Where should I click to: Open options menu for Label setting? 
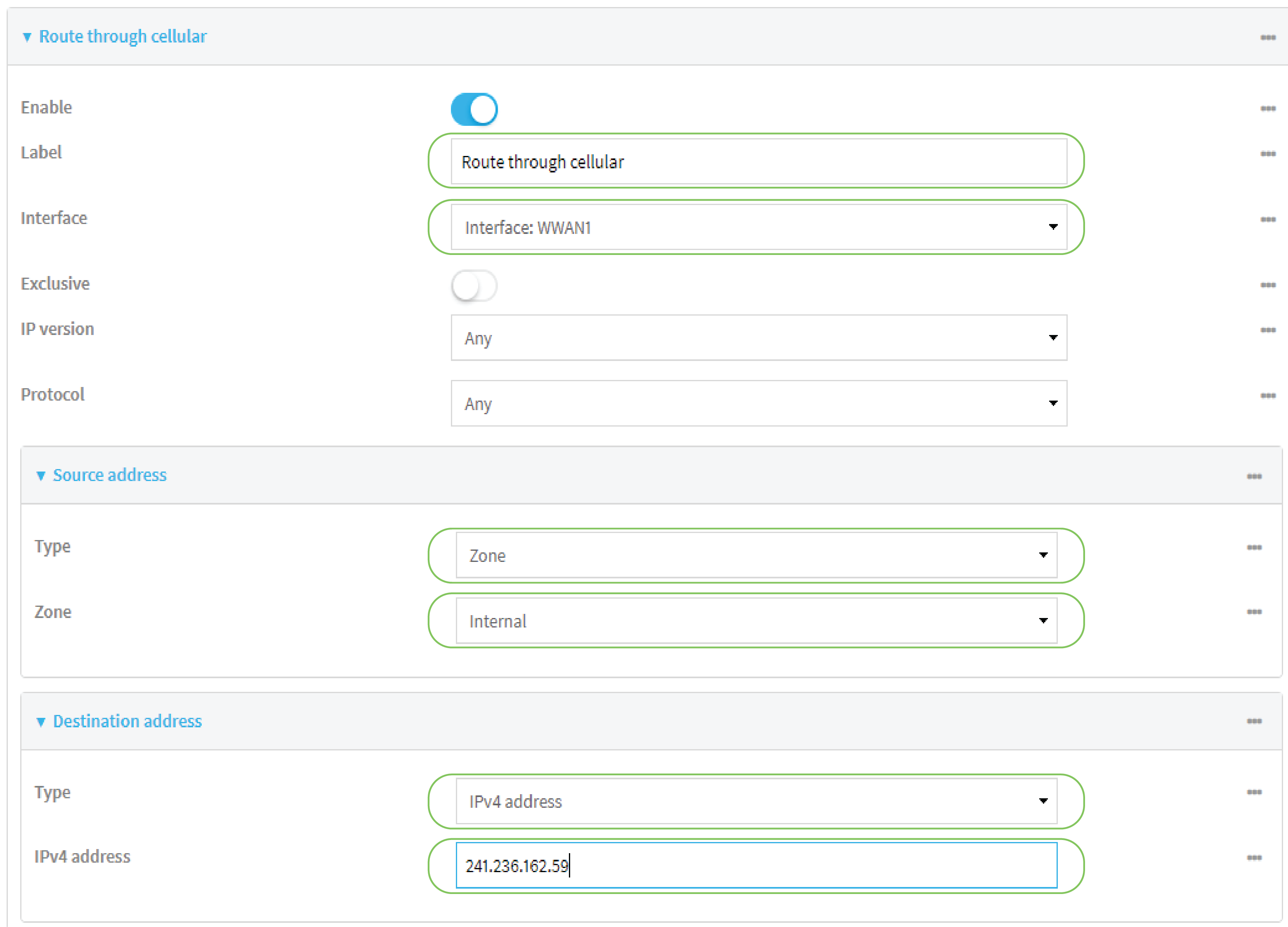[1269, 153]
